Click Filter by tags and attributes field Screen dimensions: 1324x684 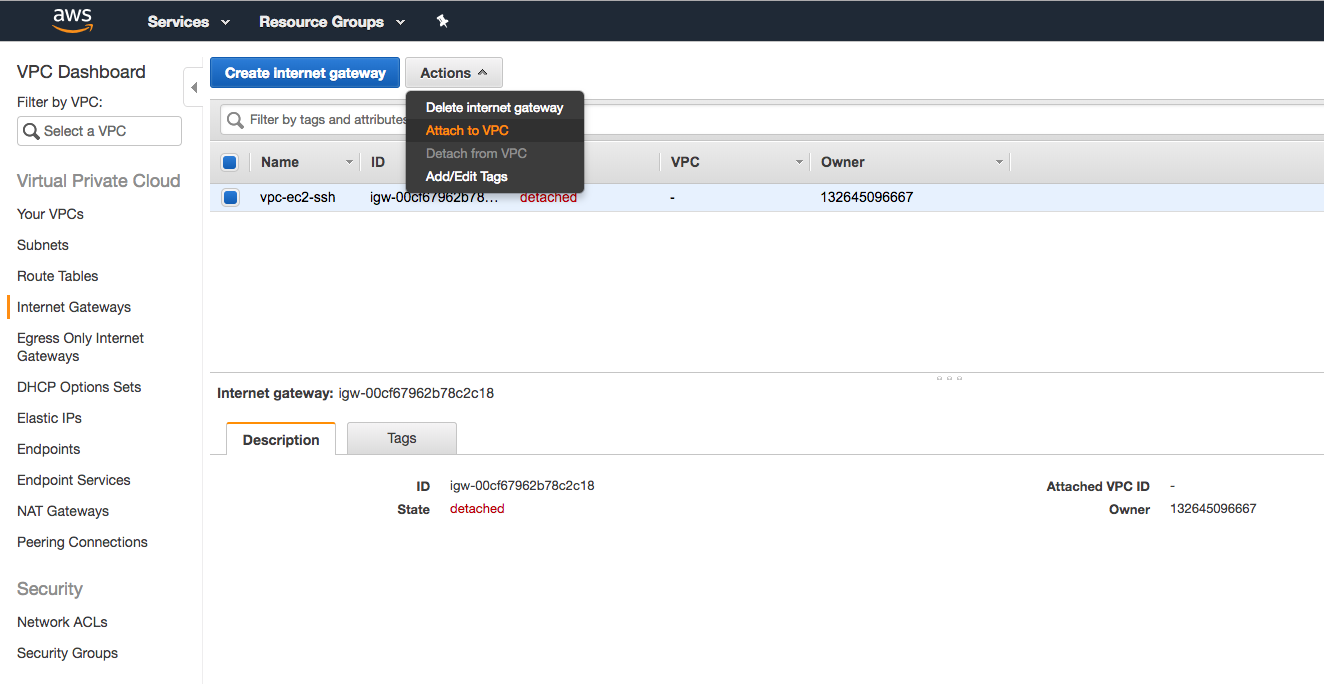[772, 120]
